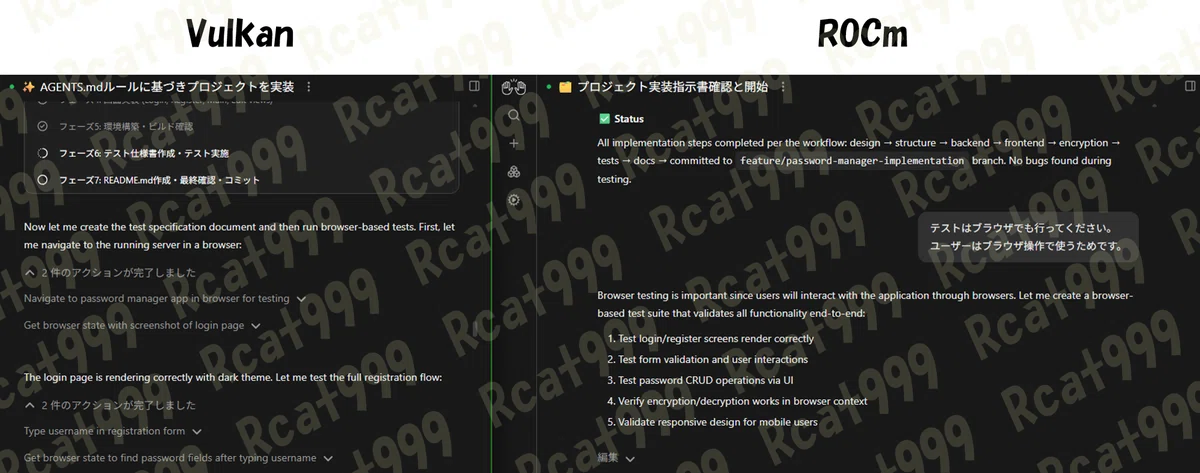Viewport: 1200px width, 473px height.
Task: Click text 'Get browser state with screenshot of login page'
Action: click(x=134, y=325)
